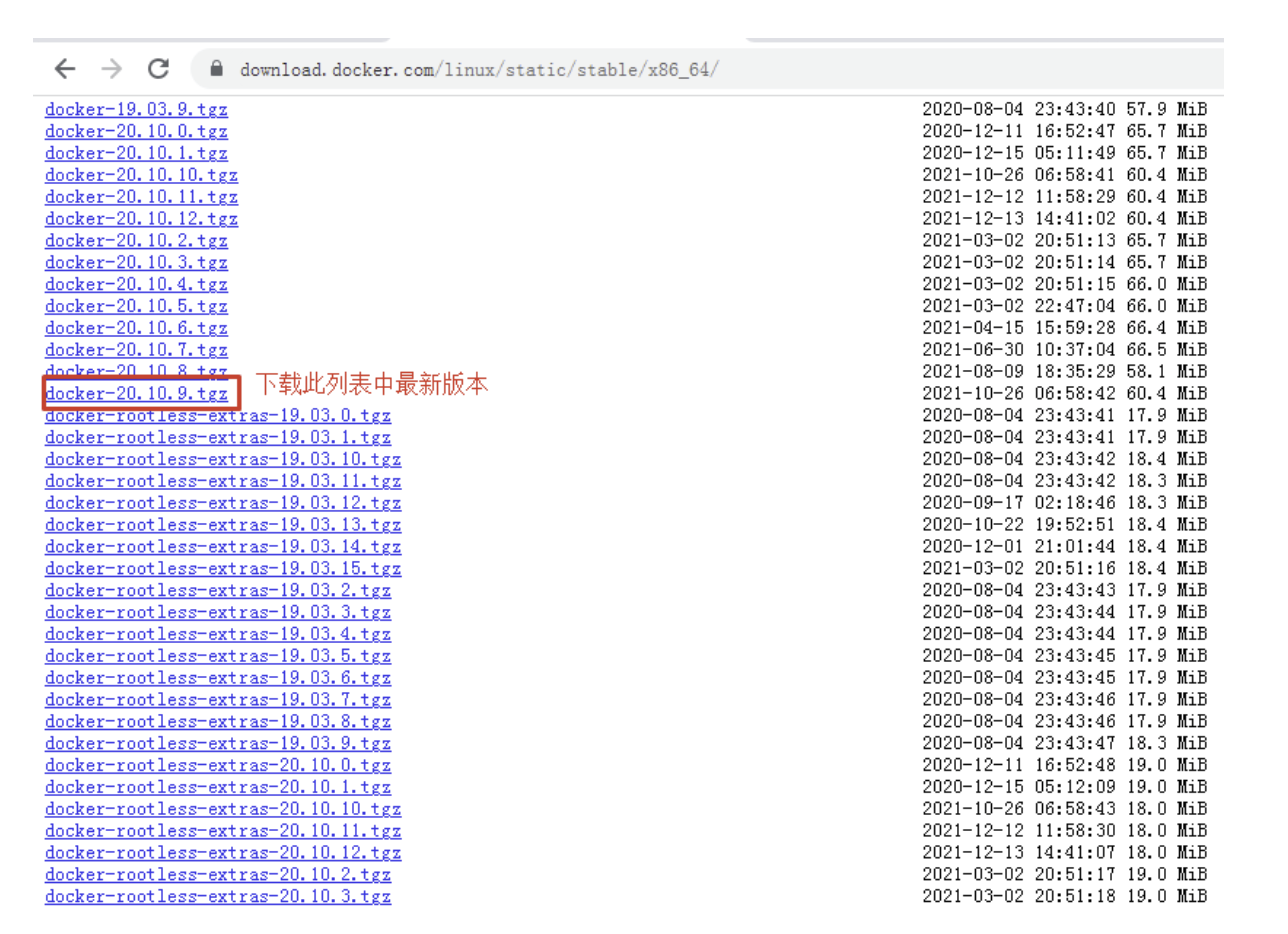This screenshot has height=934, width=1288.
Task: Download docker-rootless-extras-19.03.0.tgz
Action: click(218, 416)
